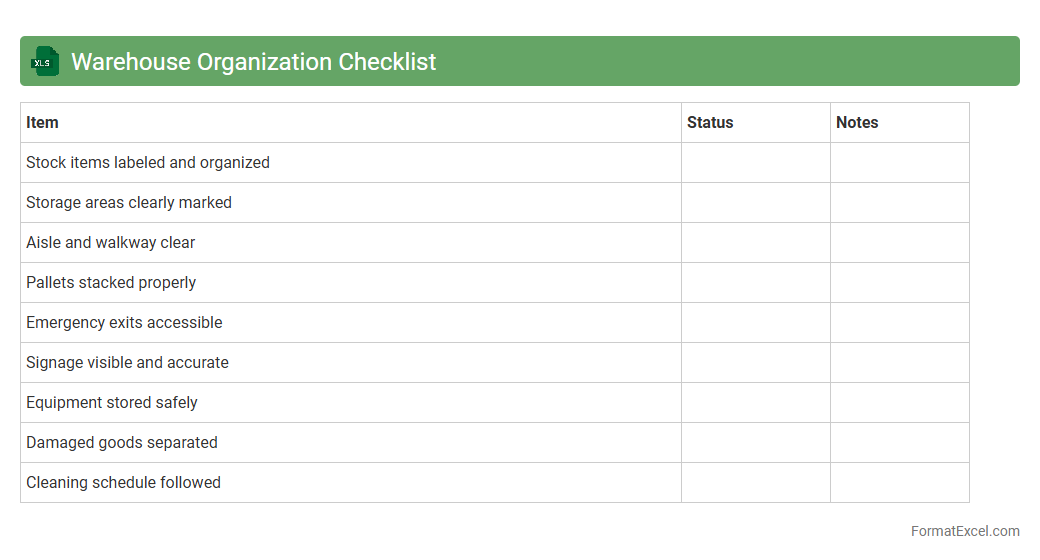Viewport: 1040px width, 560px height.
Task: Click the 'Emergency exits accessible' item
Action: [x=124, y=322]
